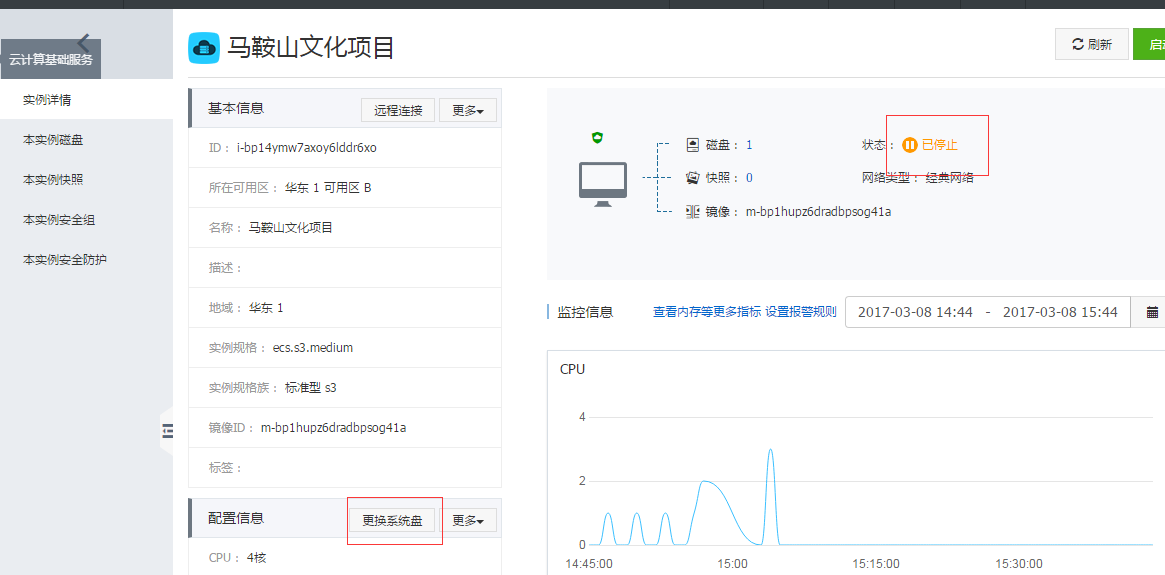1165x575 pixels.
Task: Select 实例详情 in sidebar
Action: click(x=86, y=100)
